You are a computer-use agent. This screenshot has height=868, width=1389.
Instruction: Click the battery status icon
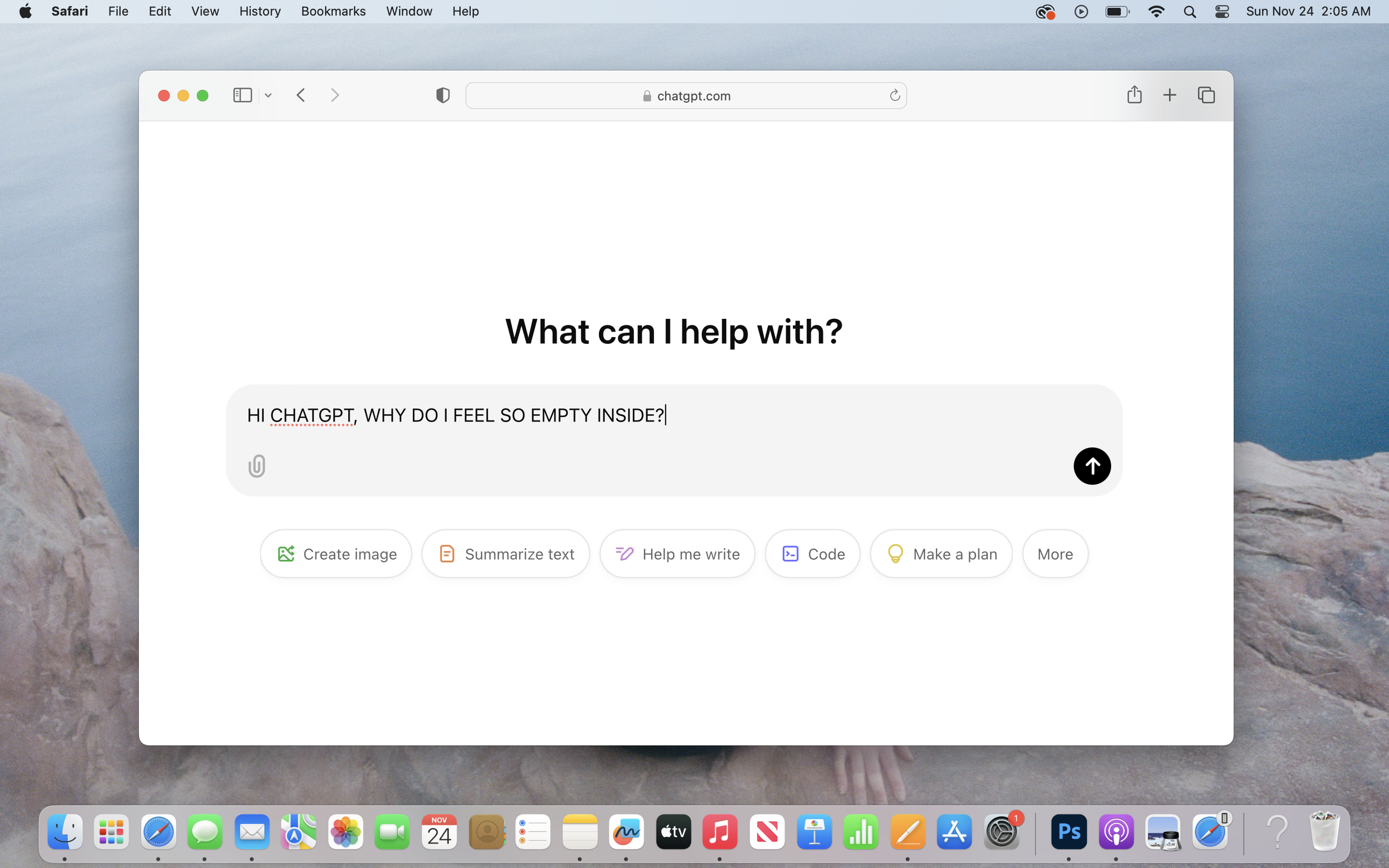coord(1117,12)
